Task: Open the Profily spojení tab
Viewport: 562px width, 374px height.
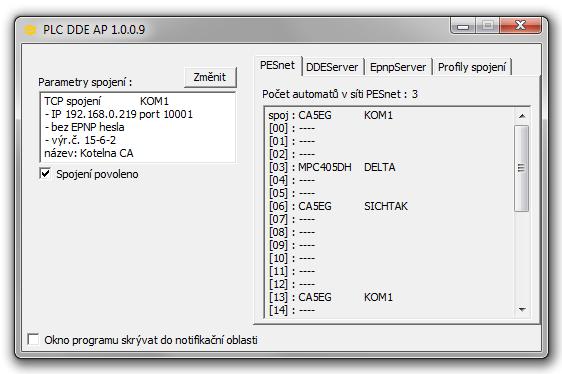Action: pos(472,67)
